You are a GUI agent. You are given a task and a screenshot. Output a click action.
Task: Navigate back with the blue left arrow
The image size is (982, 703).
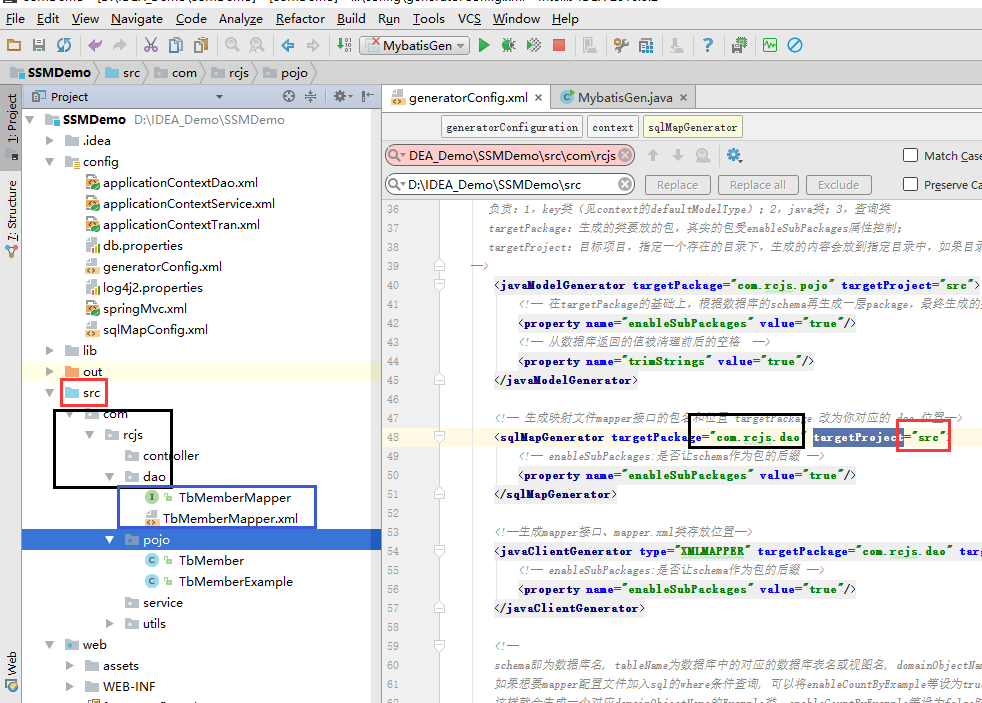tap(288, 45)
